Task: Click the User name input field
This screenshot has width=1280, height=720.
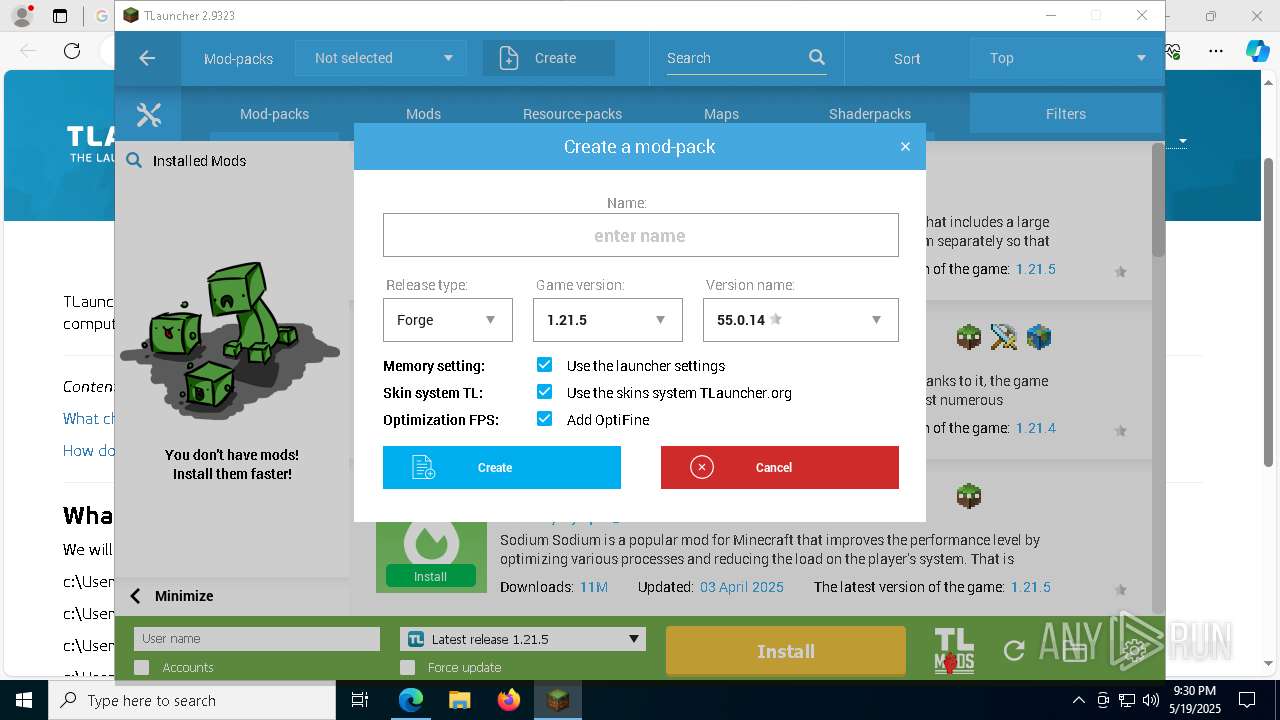Action: click(257, 639)
